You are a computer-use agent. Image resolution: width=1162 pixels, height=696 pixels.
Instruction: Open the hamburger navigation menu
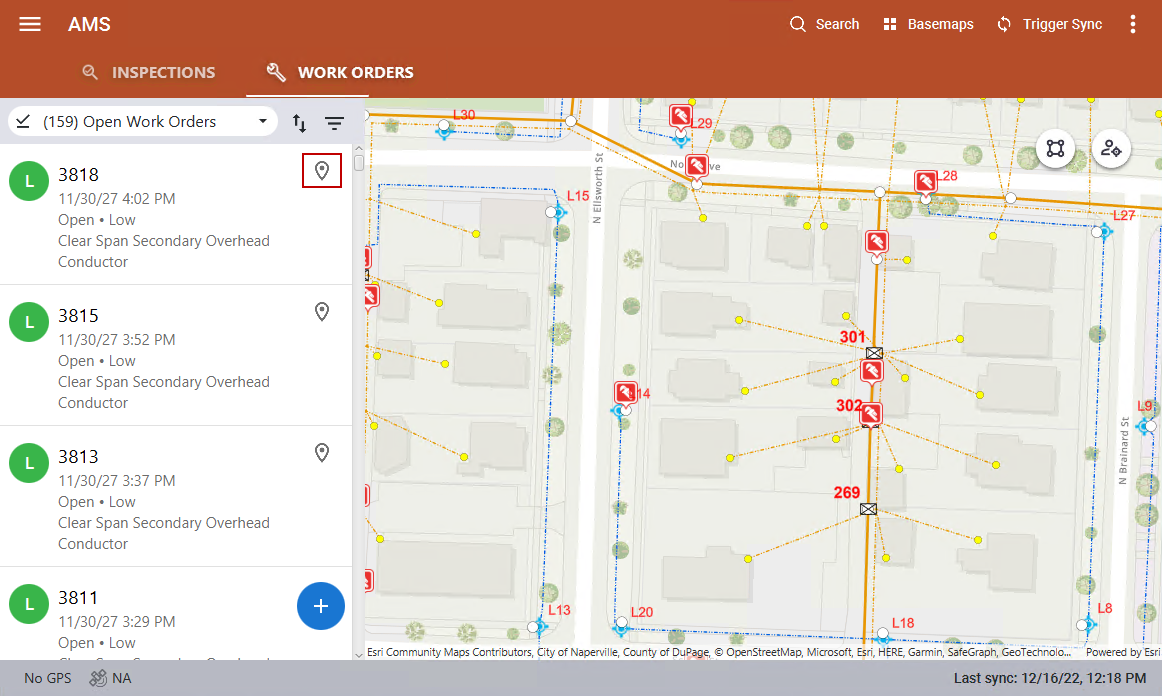pyautogui.click(x=30, y=24)
